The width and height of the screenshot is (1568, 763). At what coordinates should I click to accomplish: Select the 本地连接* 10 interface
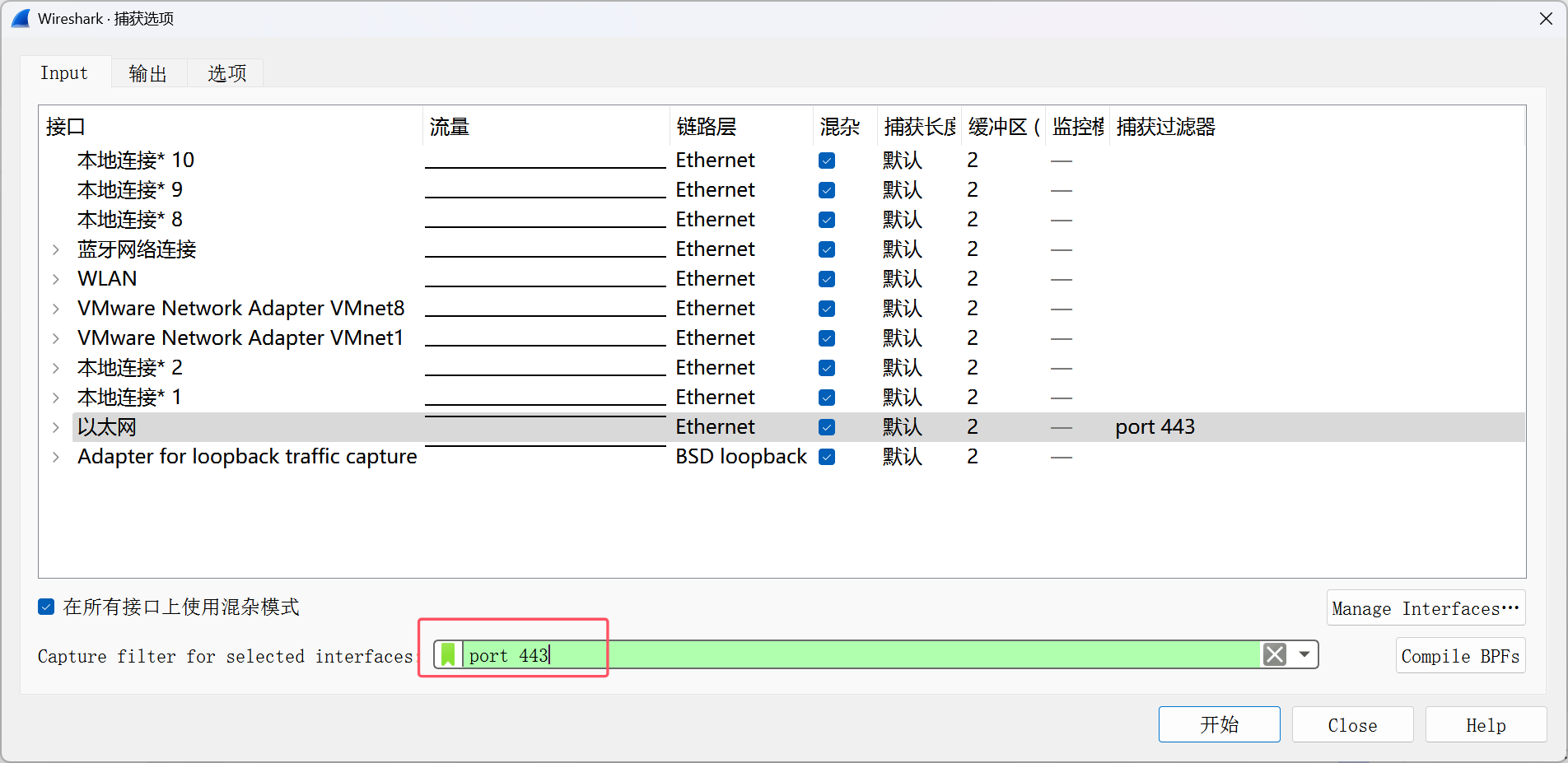(x=136, y=161)
